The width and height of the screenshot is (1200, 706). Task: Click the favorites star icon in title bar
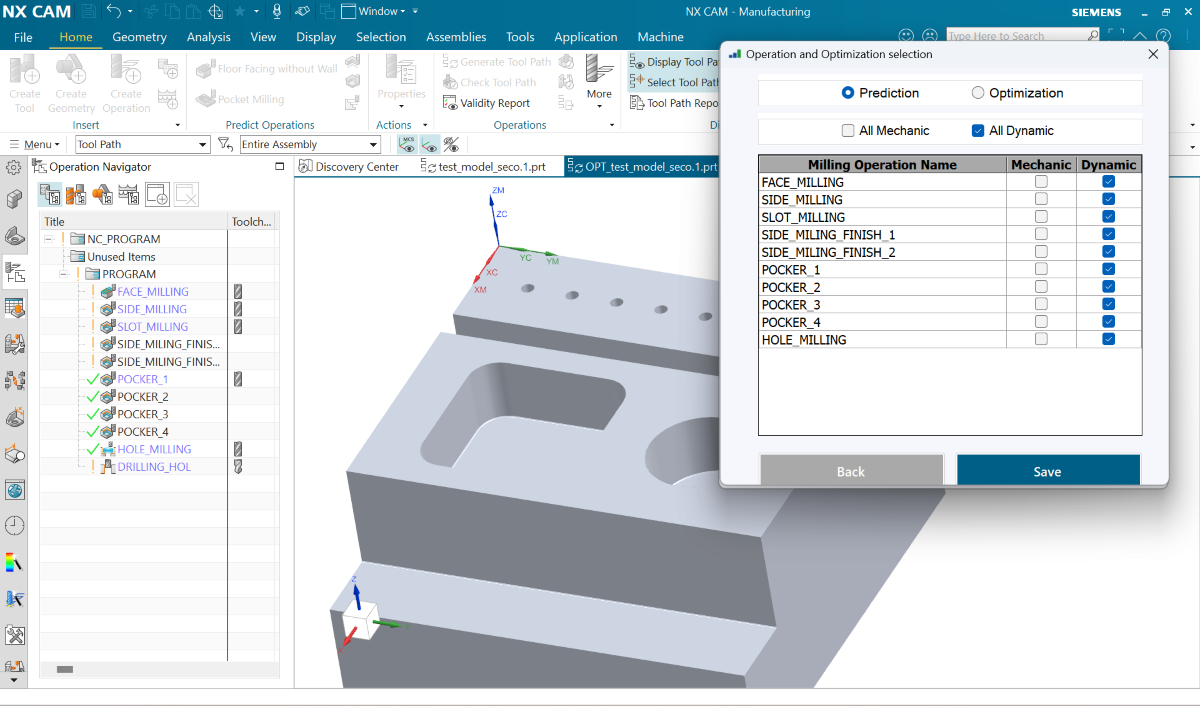point(240,12)
